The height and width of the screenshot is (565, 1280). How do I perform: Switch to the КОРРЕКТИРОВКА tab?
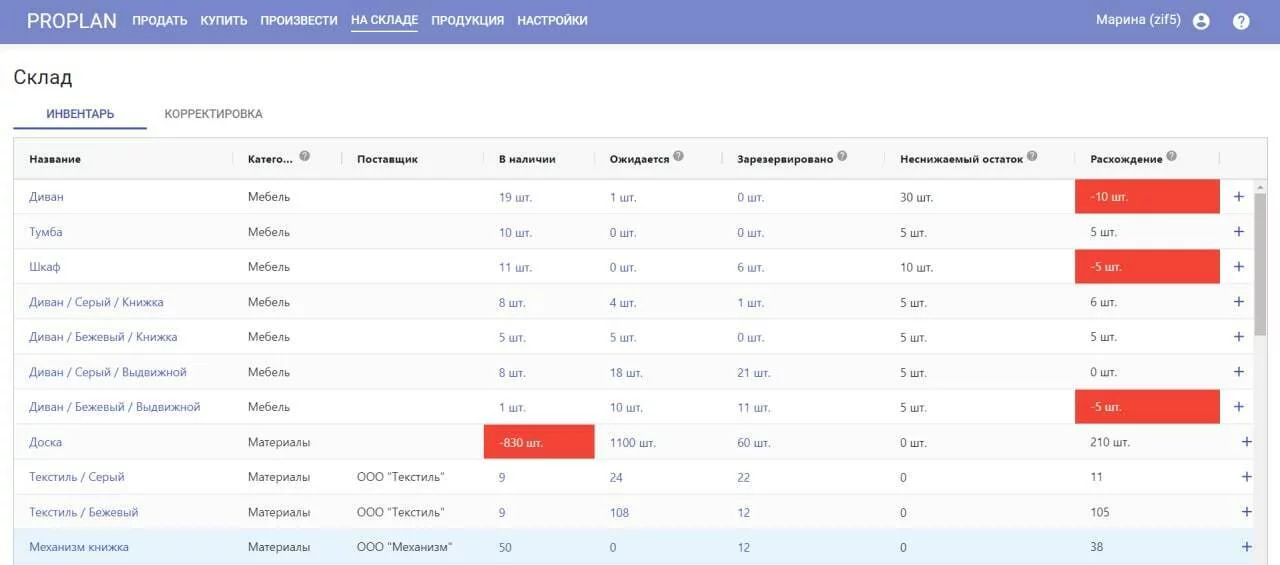(214, 114)
